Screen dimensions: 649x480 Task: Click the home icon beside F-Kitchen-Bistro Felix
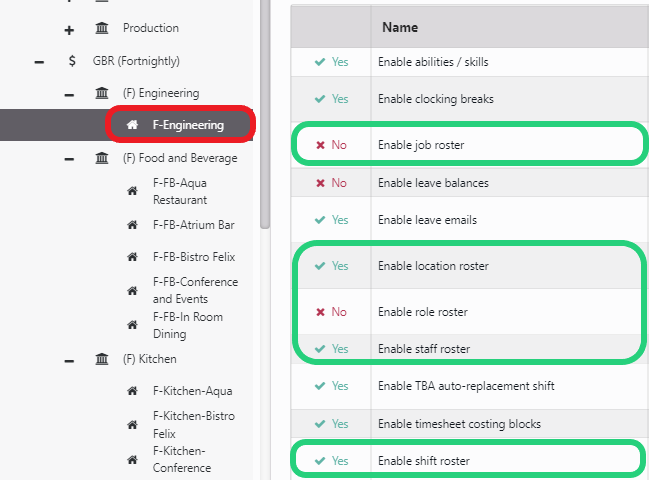point(132,425)
